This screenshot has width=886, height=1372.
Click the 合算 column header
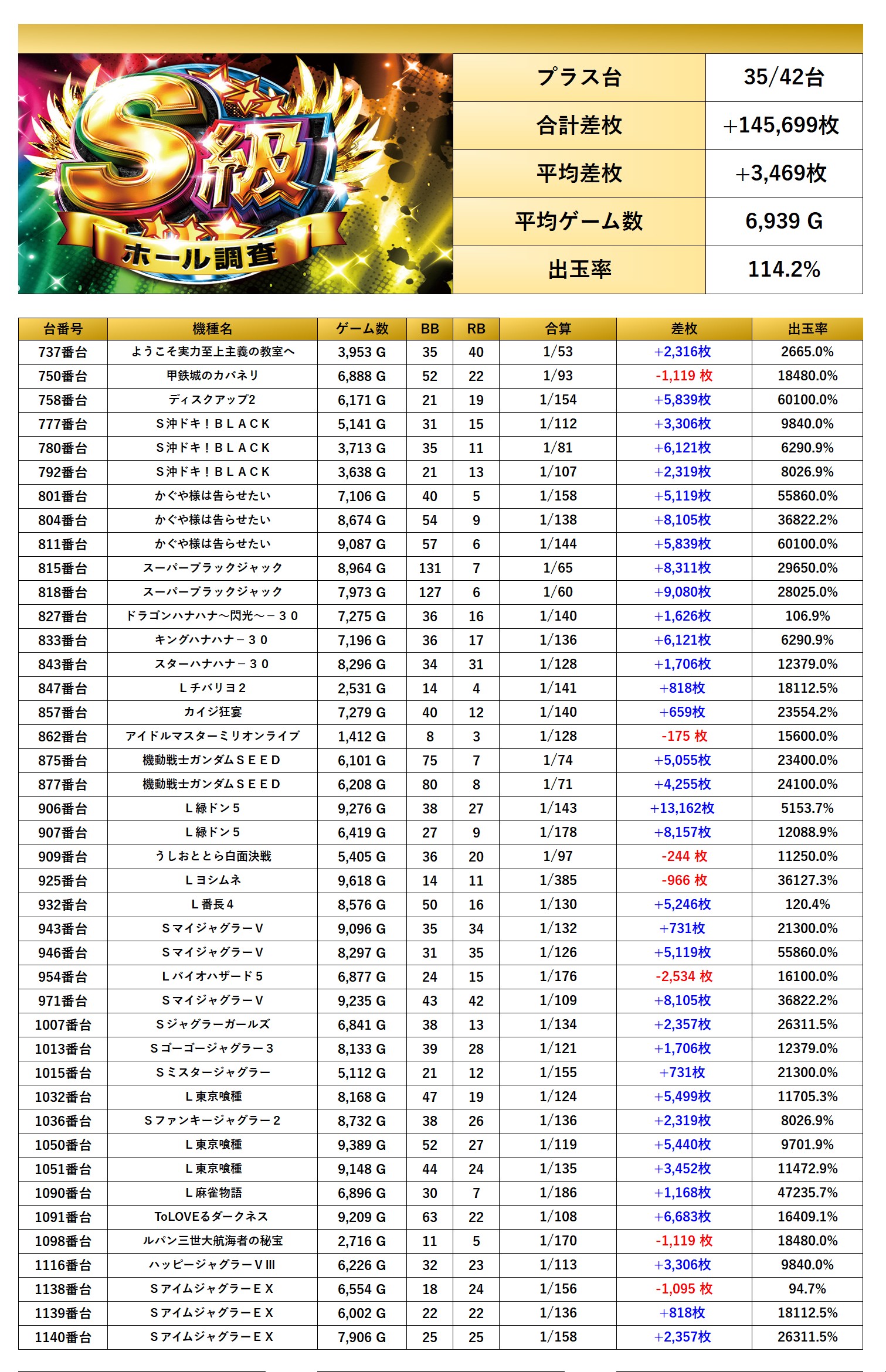(x=558, y=329)
